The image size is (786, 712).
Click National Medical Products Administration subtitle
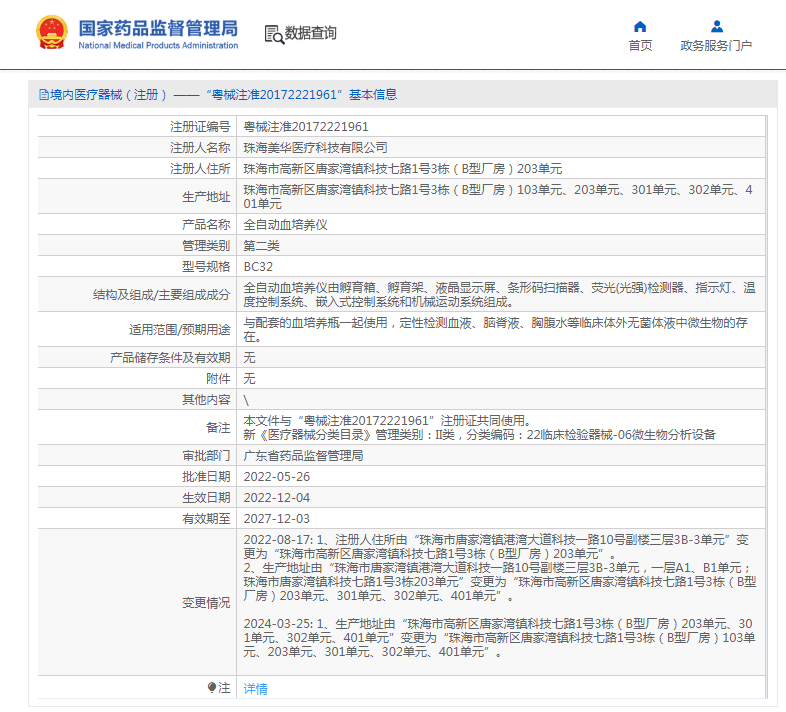point(158,45)
